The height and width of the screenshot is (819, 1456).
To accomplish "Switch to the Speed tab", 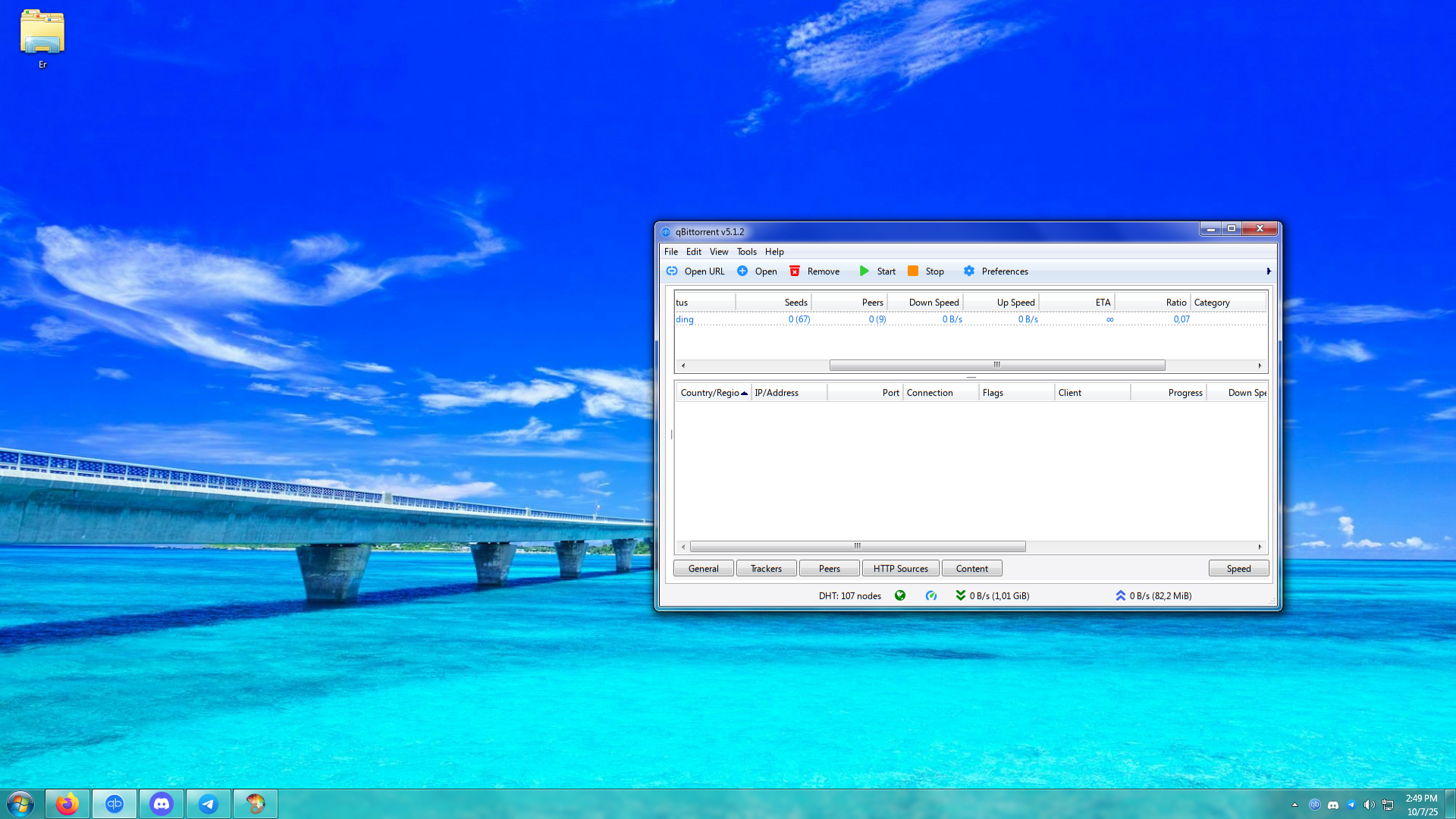I will (1239, 569).
